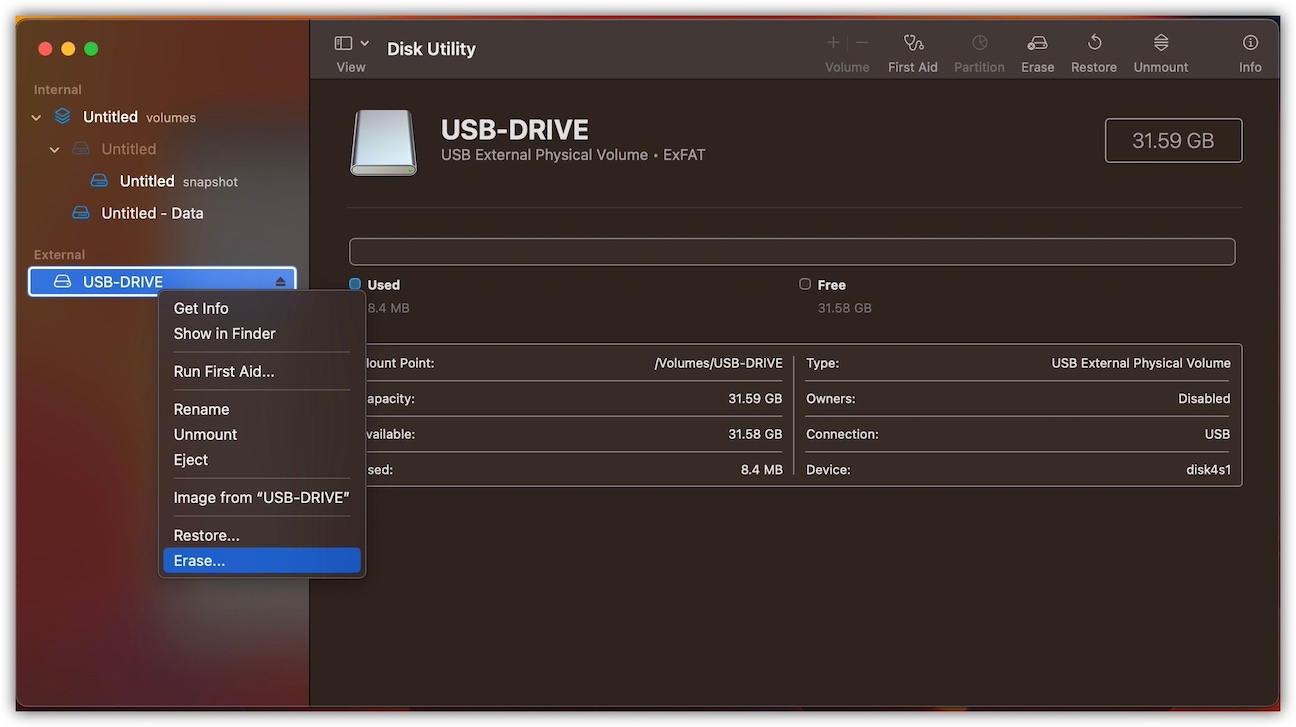Click the 31.59 GB capacity box
This screenshot has width=1296, height=727.
tap(1173, 140)
